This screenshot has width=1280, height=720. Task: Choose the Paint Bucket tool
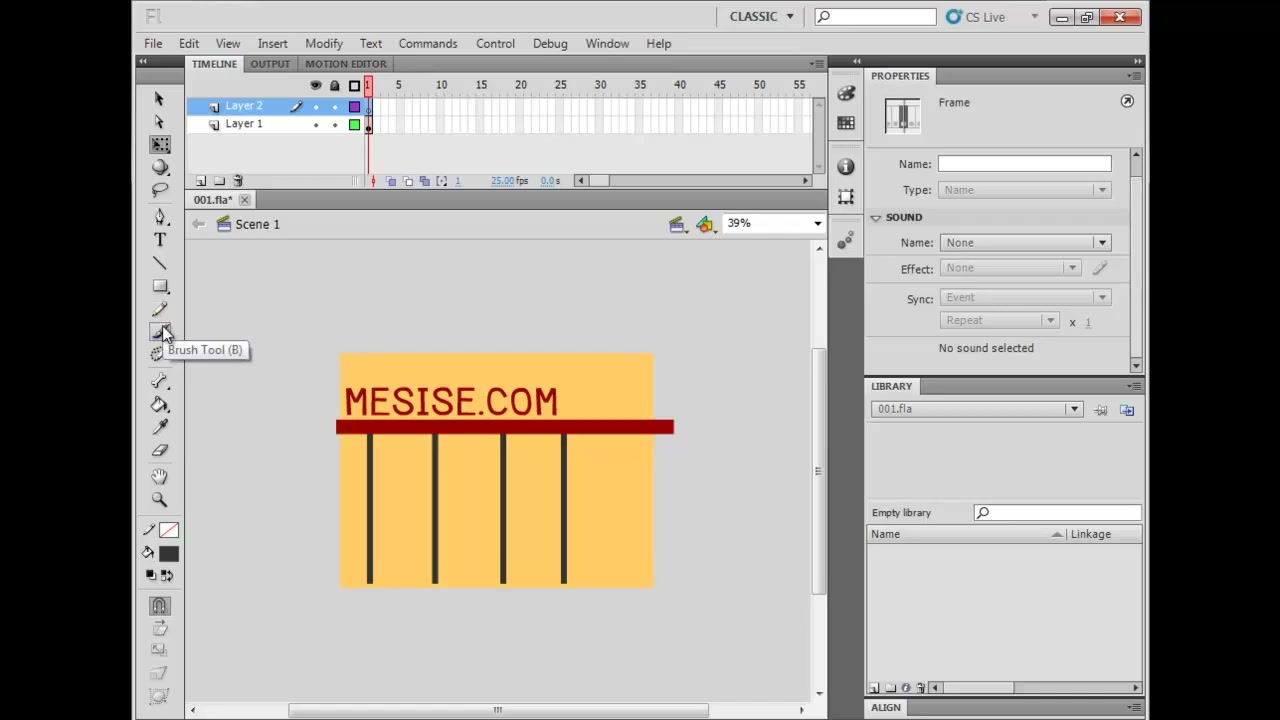click(x=160, y=405)
